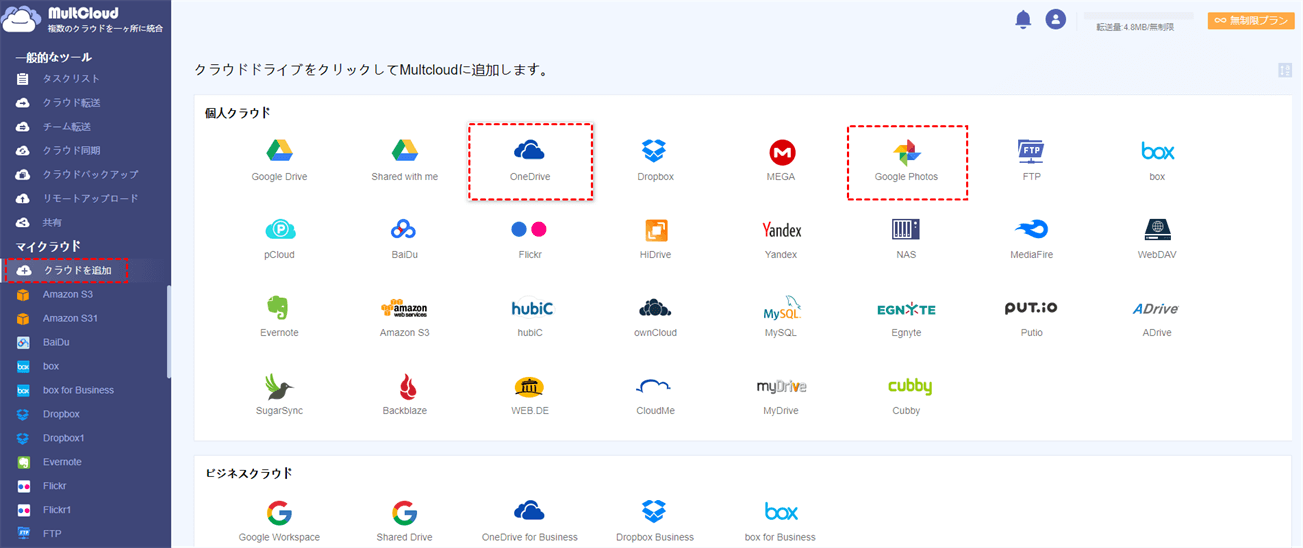Image resolution: width=1303 pixels, height=548 pixels.
Task: Add WEB.DE cloud
Action: point(529,394)
